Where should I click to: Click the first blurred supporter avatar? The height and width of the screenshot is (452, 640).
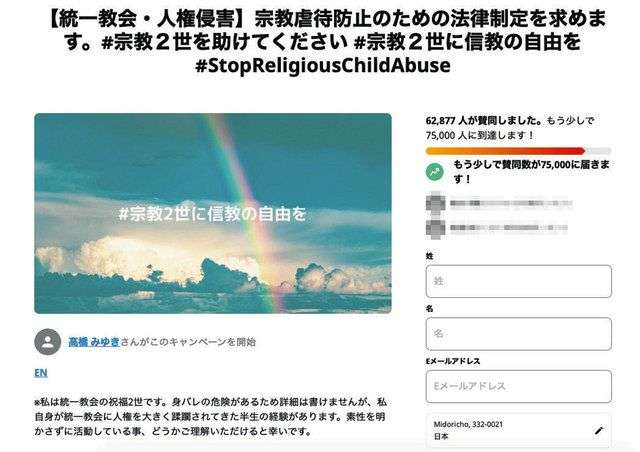[x=435, y=203]
